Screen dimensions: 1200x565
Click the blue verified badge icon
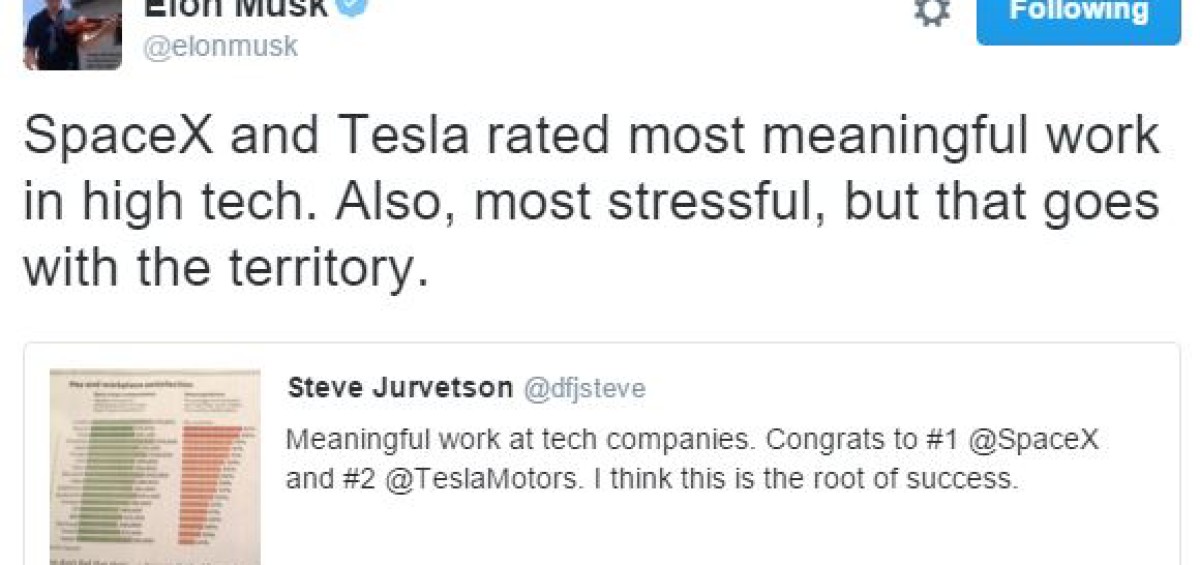coord(354,8)
